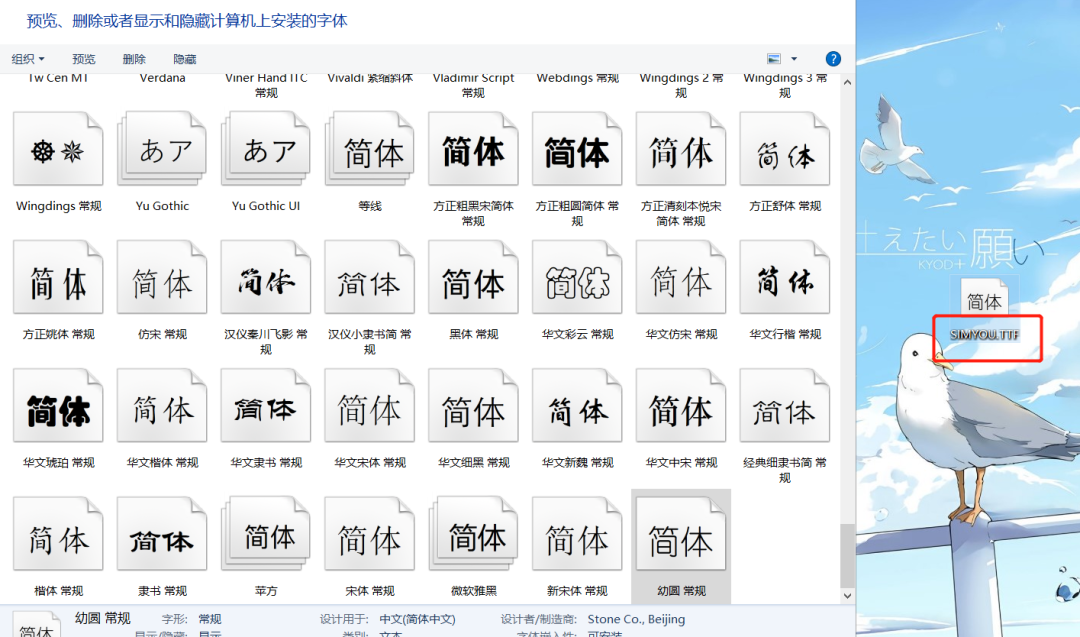The height and width of the screenshot is (637, 1080).
Task: Select the highlighted 幼圆 常规 font icon
Action: (681, 534)
